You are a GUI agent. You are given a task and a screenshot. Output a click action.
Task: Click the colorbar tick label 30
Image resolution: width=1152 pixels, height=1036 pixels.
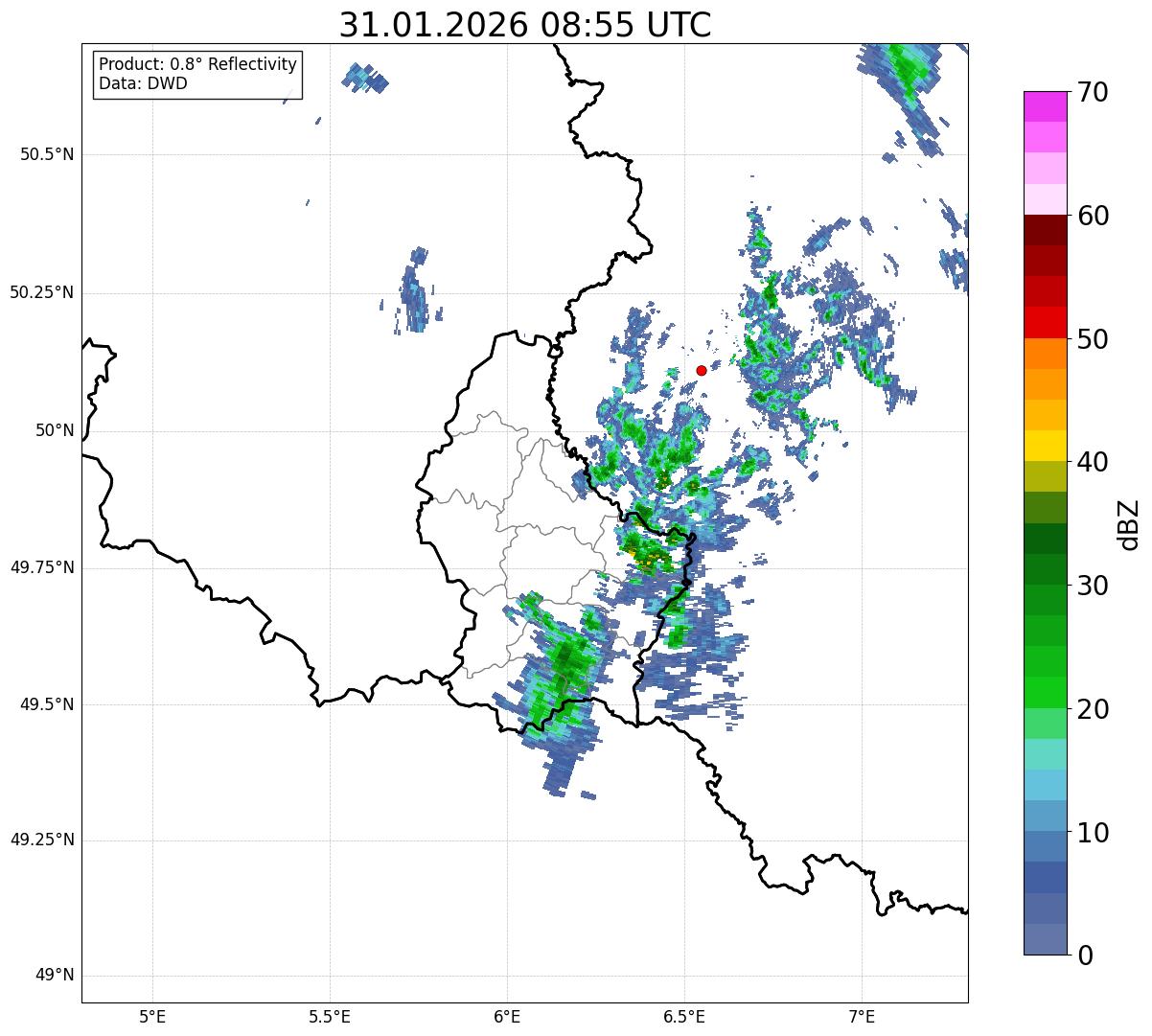point(1093,585)
